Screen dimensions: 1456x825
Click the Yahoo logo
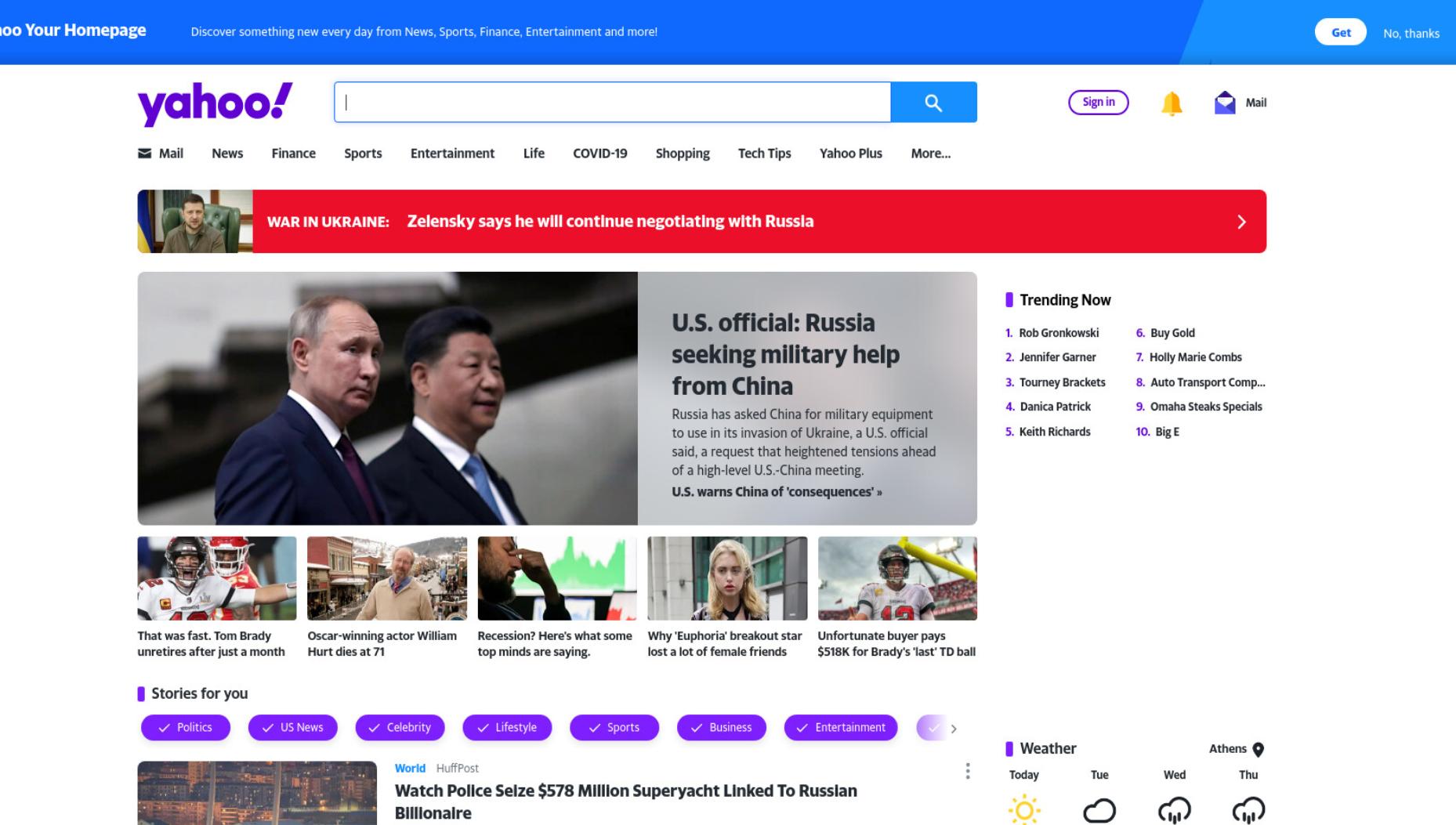[215, 103]
